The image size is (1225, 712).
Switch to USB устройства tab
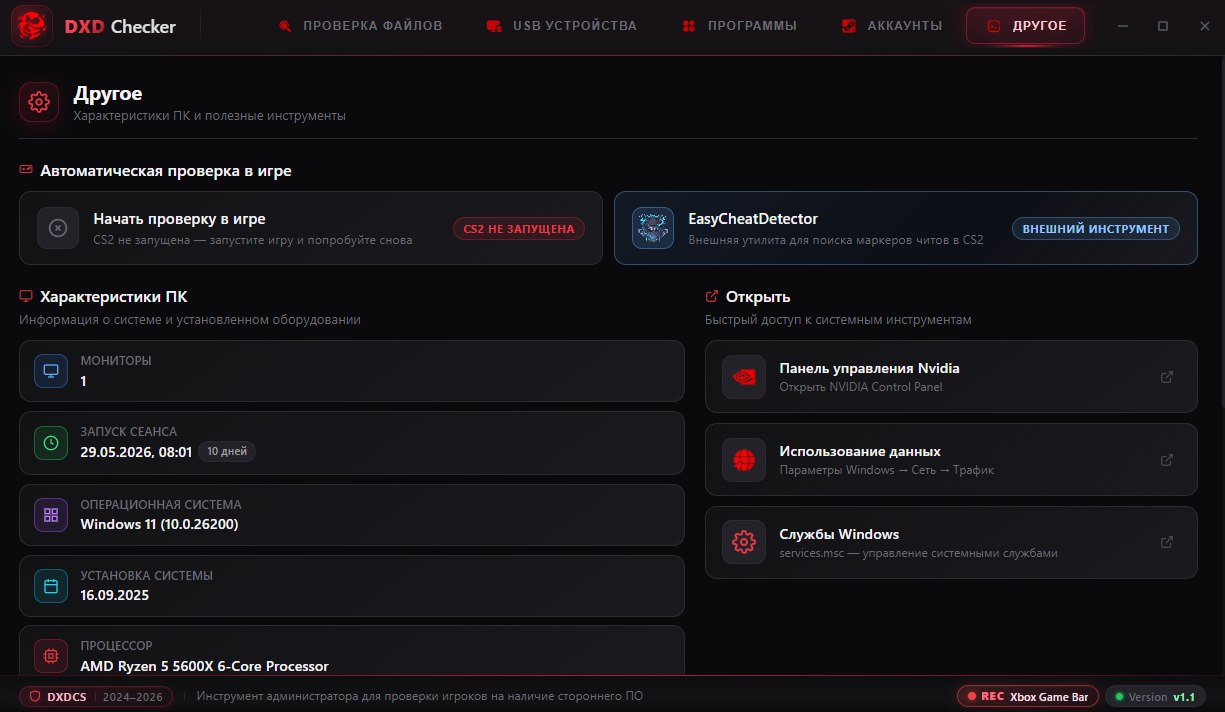pyautogui.click(x=561, y=26)
